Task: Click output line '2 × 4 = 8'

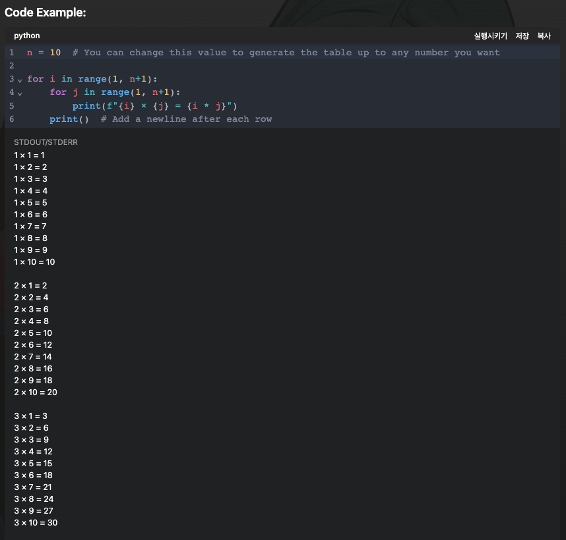Action: tap(31, 321)
